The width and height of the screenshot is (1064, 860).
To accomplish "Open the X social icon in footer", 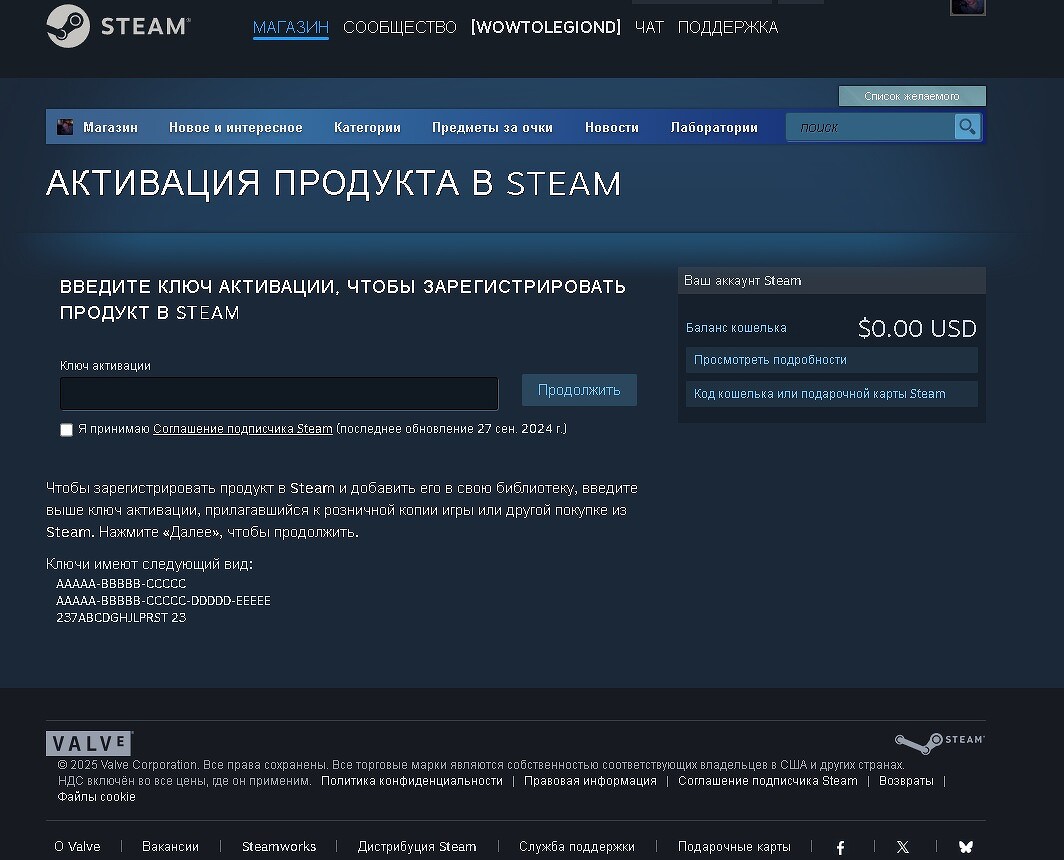I will click(x=903, y=847).
